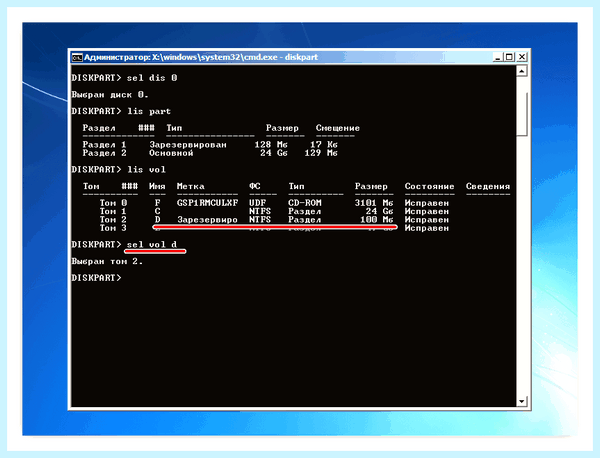The image size is (600, 458).
Task: Click the 'GSP1RMCULXF' volume label
Action: click(x=207, y=203)
